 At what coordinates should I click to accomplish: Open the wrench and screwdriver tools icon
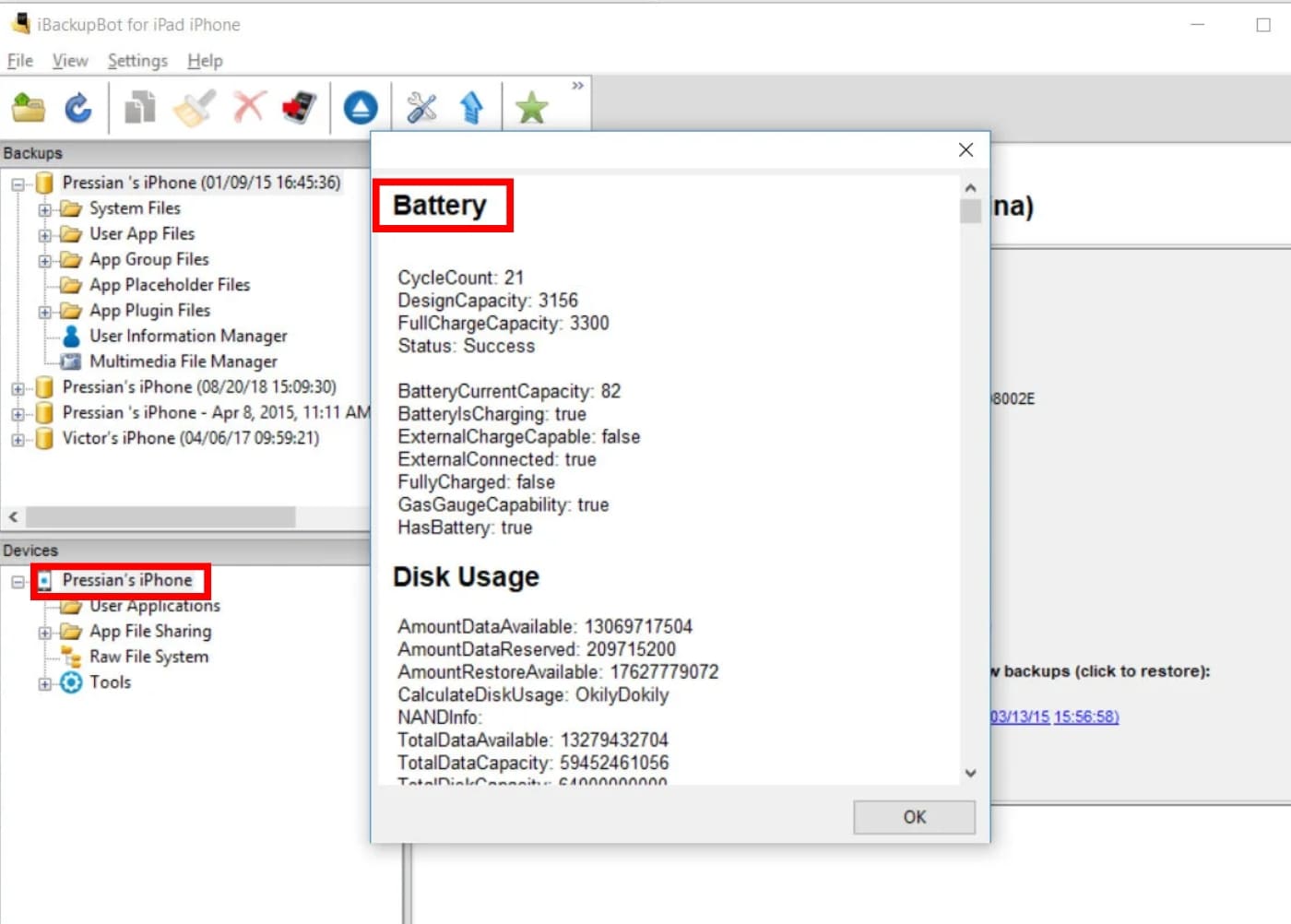(x=421, y=108)
